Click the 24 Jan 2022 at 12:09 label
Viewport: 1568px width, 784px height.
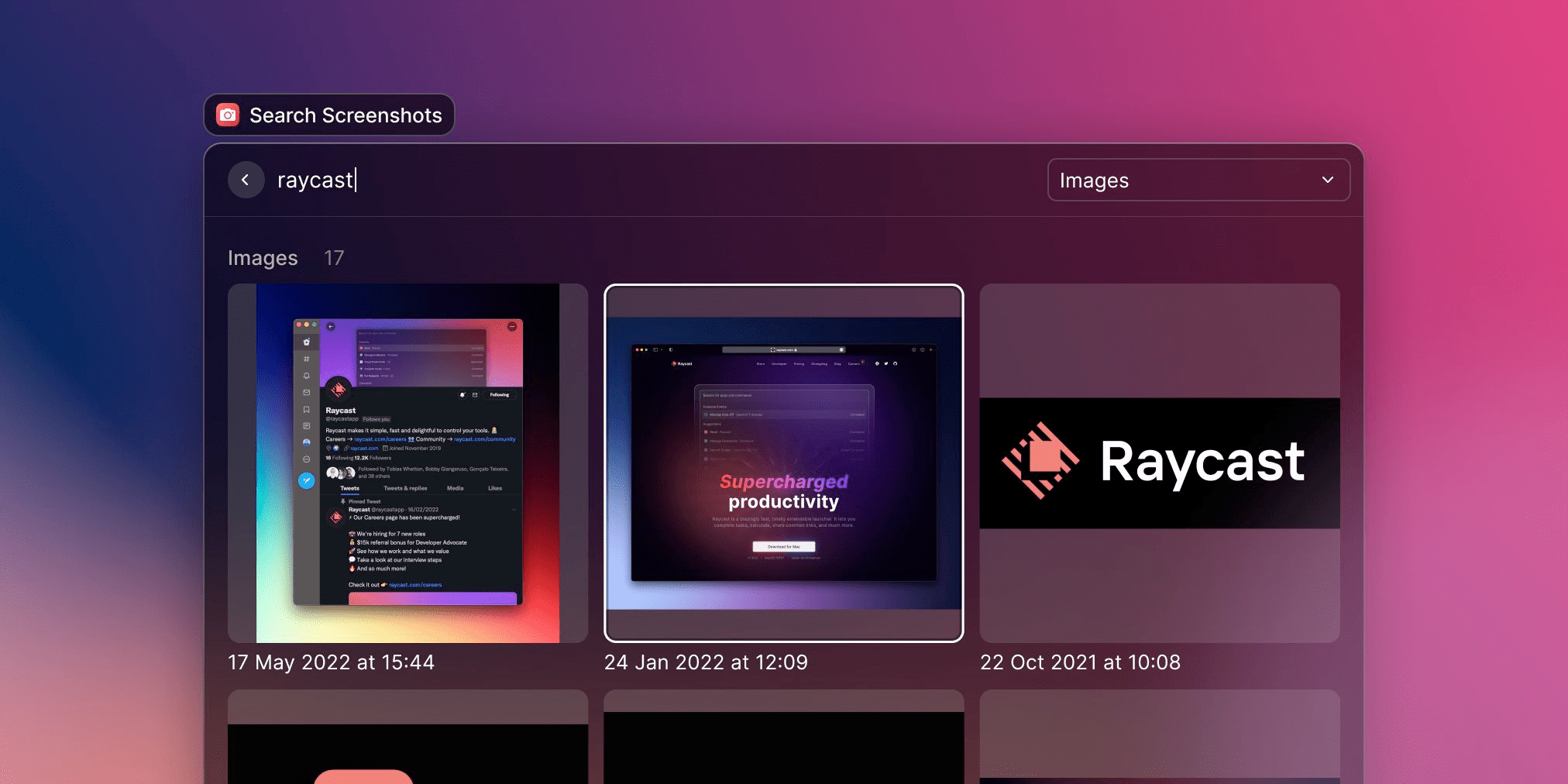point(706,662)
